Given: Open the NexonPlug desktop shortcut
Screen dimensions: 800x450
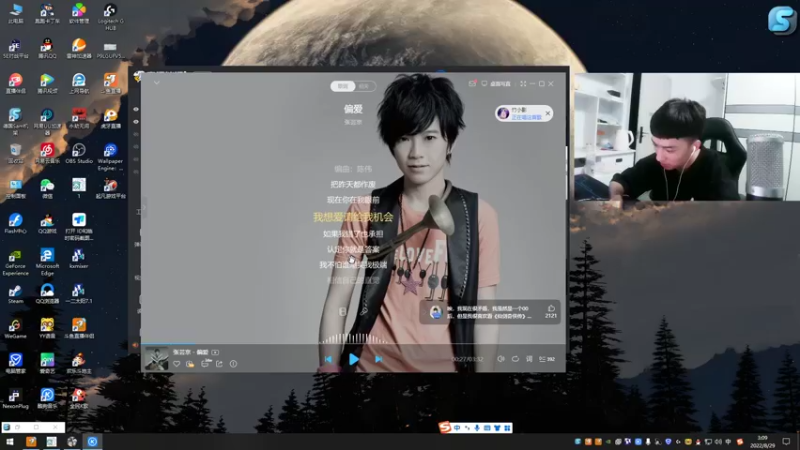Looking at the screenshot, I should [x=15, y=398].
